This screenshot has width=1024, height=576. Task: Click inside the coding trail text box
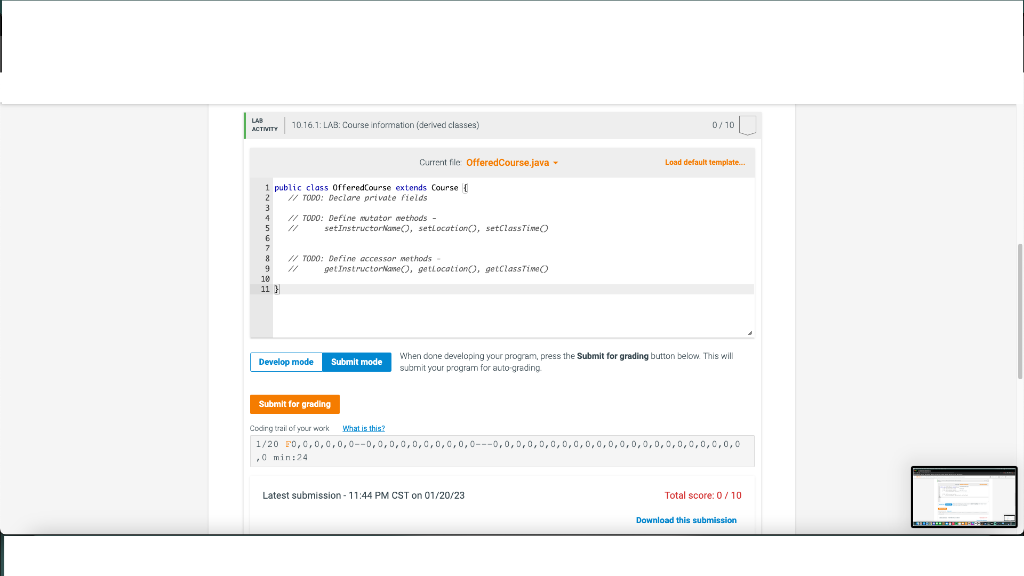point(500,451)
